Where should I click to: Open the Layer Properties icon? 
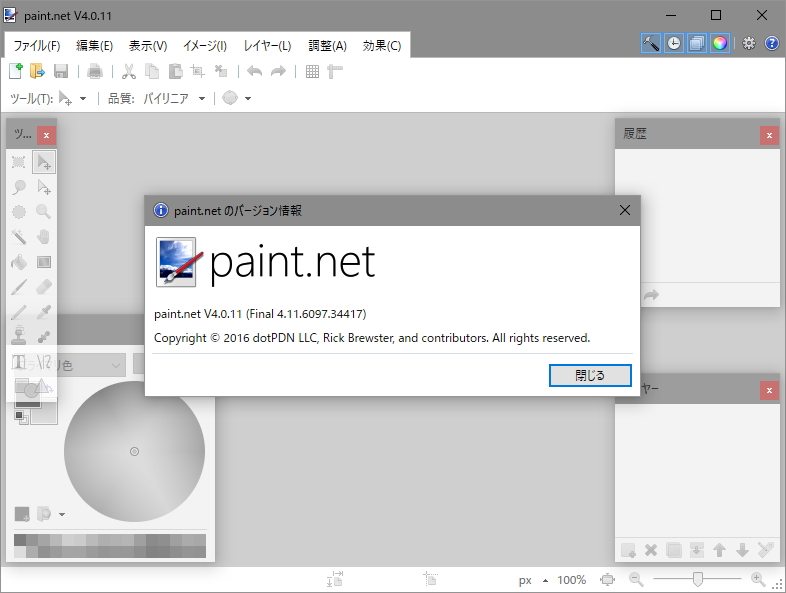(x=765, y=550)
